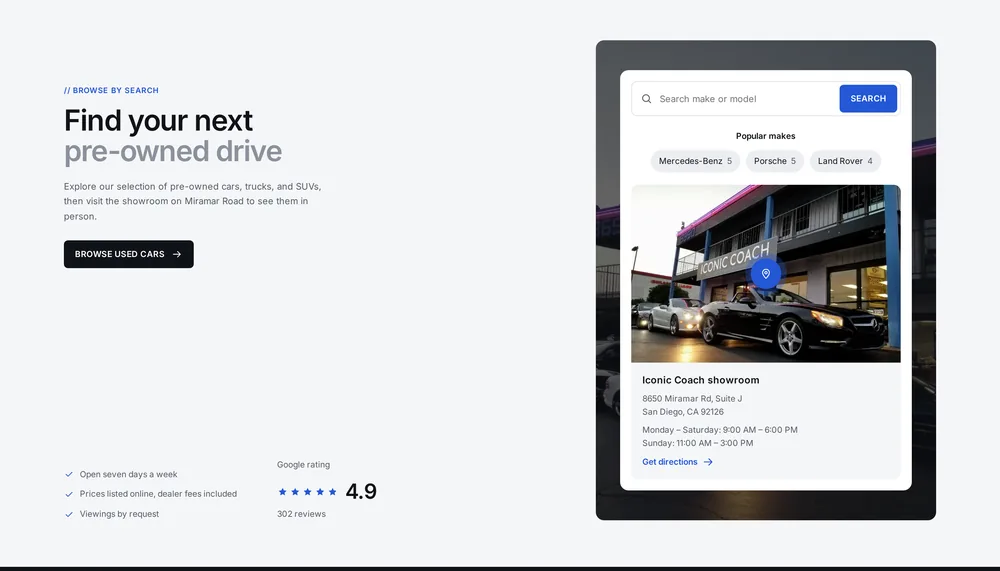Click Open seven days a week text
The height and width of the screenshot is (571, 1000).
point(129,475)
